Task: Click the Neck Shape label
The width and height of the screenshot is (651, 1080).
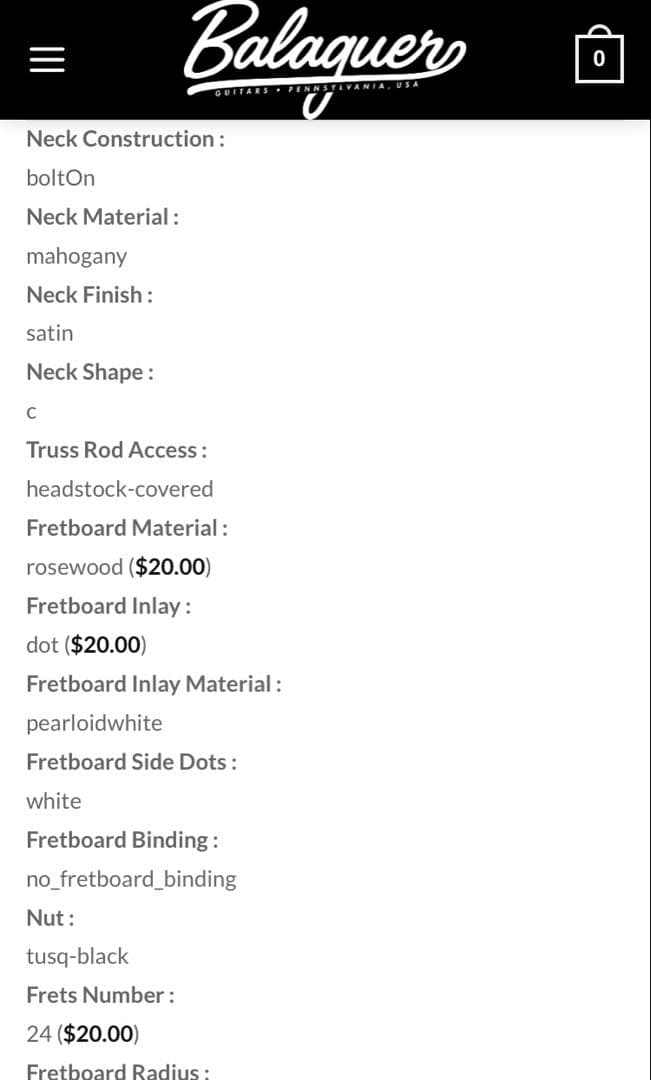Action: coord(90,372)
